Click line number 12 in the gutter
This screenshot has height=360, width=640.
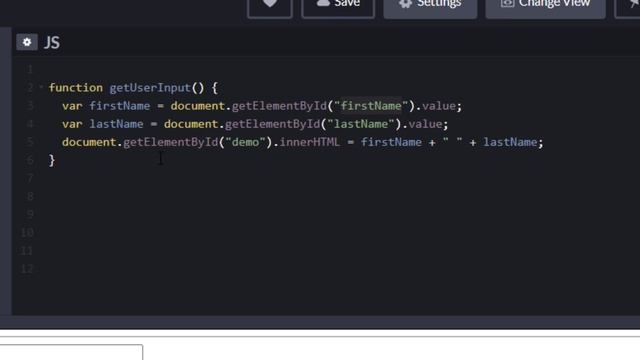(27, 269)
